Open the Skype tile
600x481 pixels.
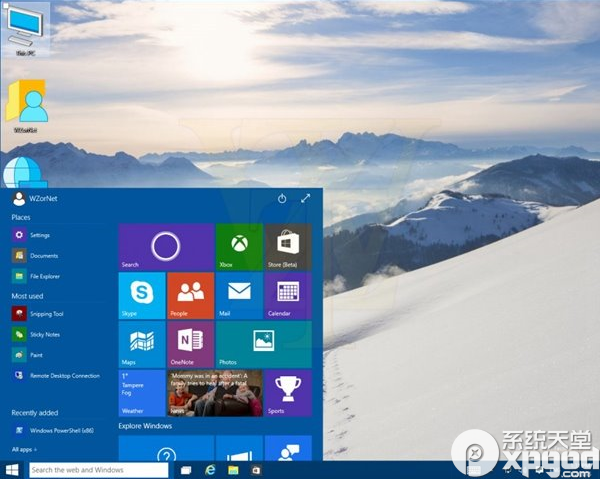pyautogui.click(x=142, y=296)
